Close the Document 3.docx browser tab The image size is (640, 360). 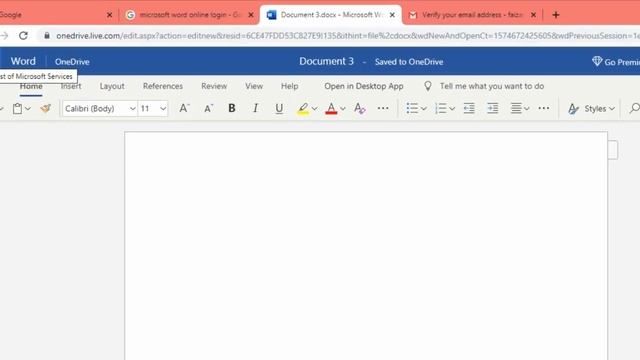[392, 15]
